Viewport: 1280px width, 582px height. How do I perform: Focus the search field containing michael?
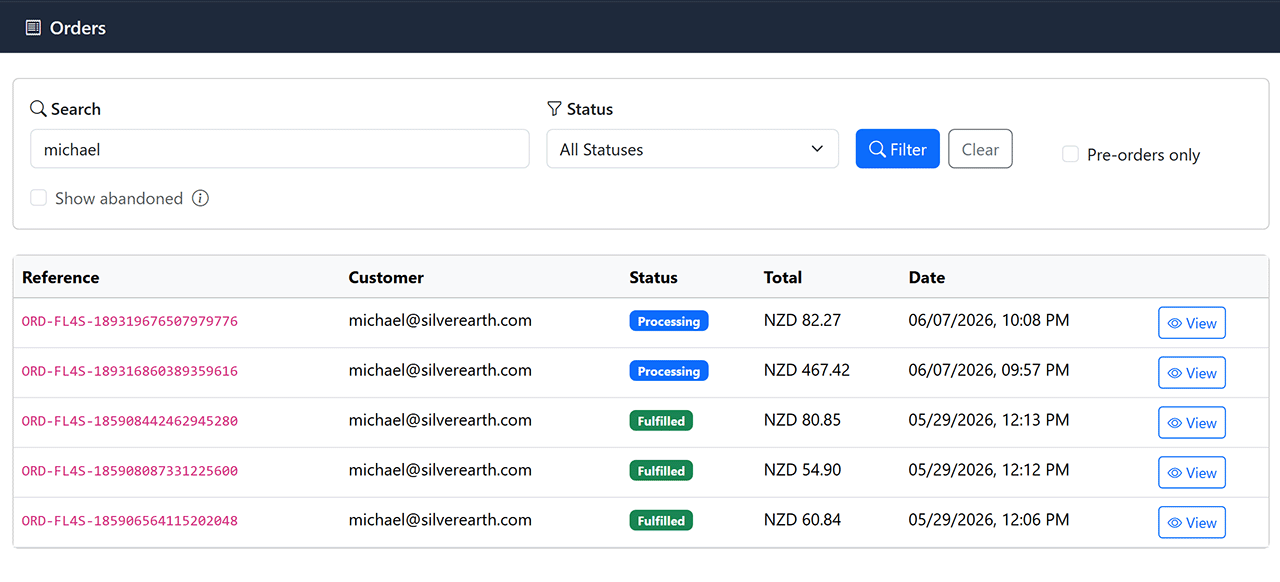click(x=280, y=149)
